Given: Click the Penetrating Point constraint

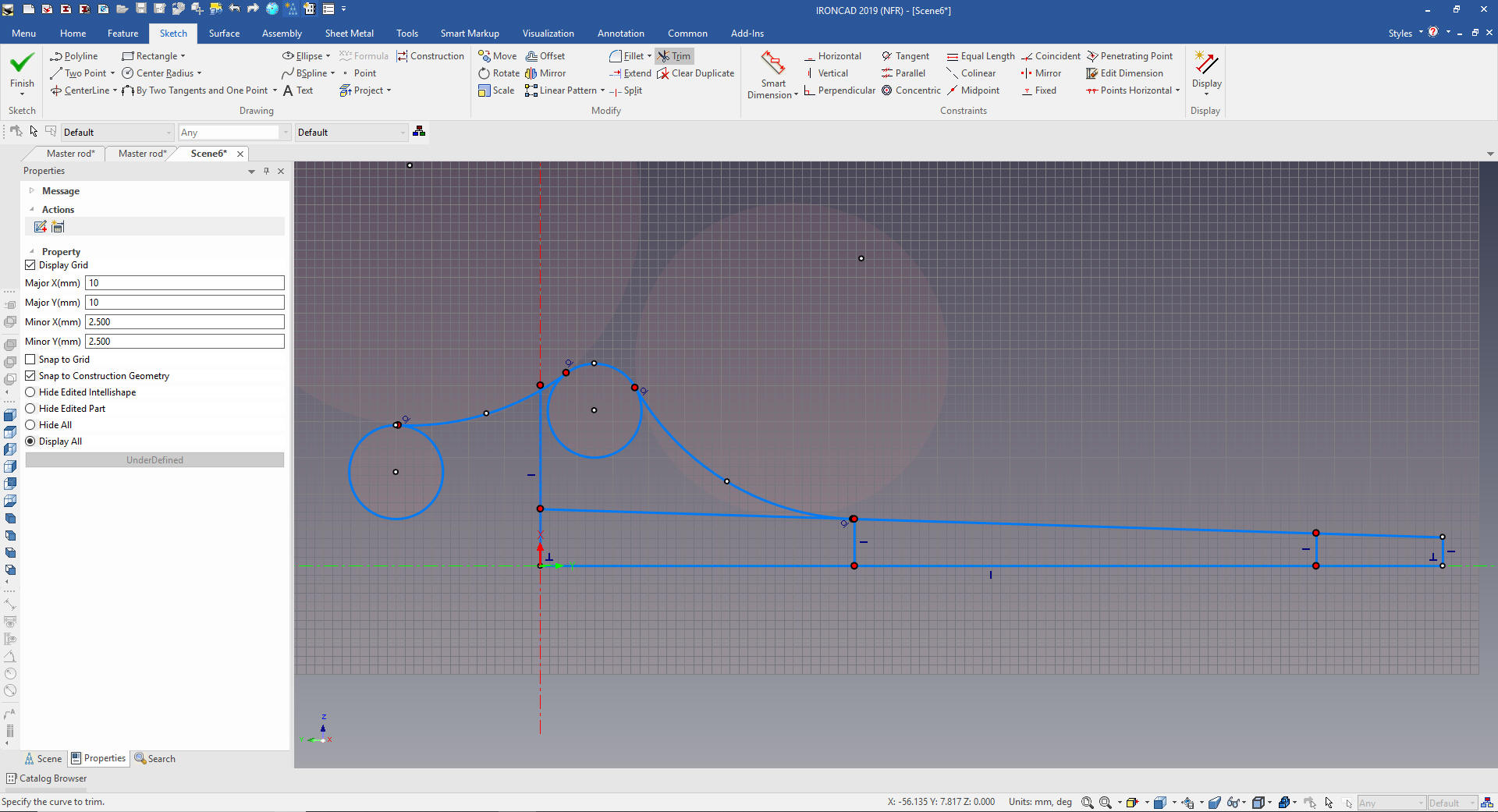Looking at the screenshot, I should [x=1130, y=56].
